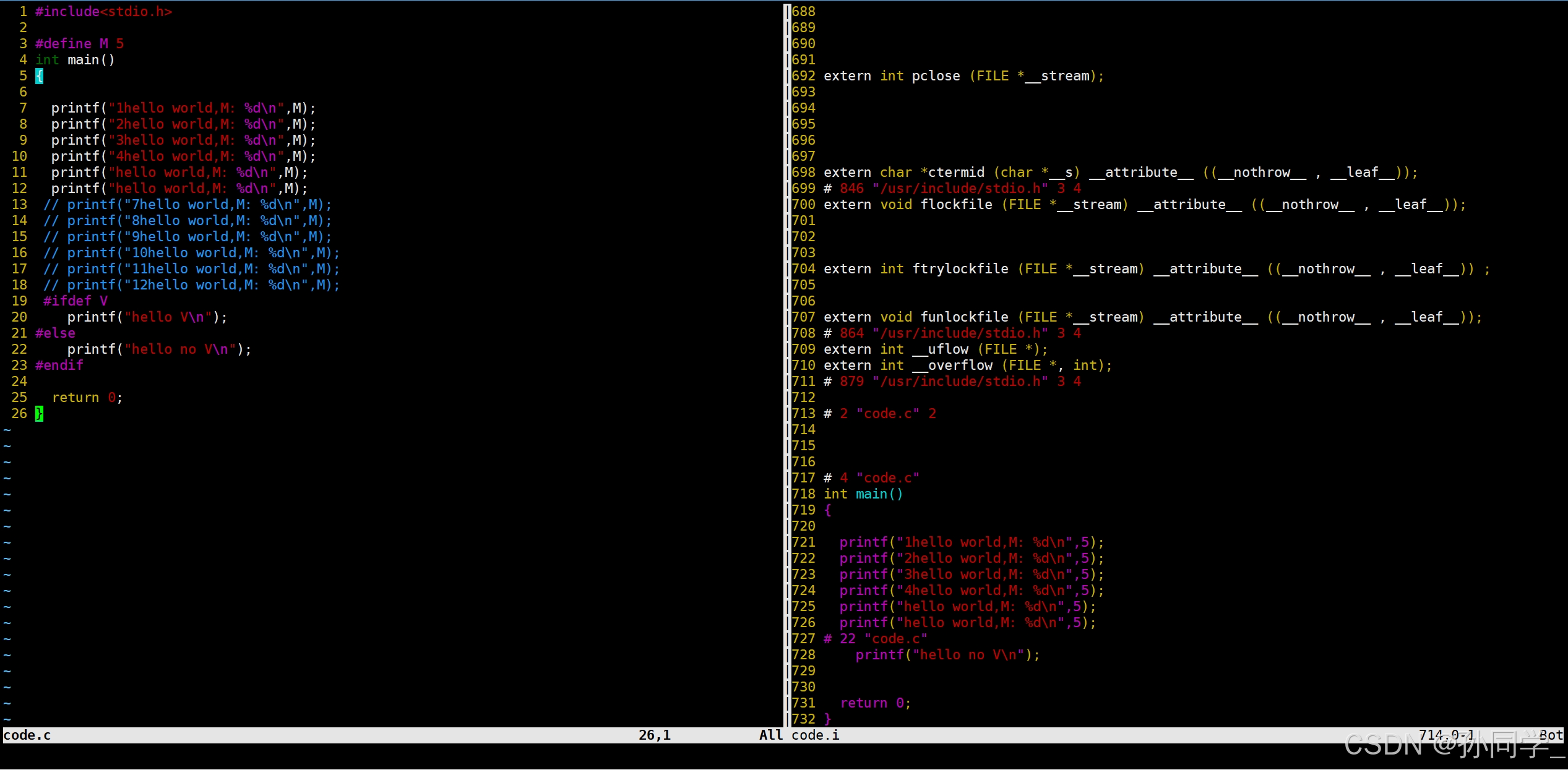This screenshot has width=1568, height=770.
Task: Click printf hello no V in code.i
Action: pyautogui.click(x=947, y=654)
